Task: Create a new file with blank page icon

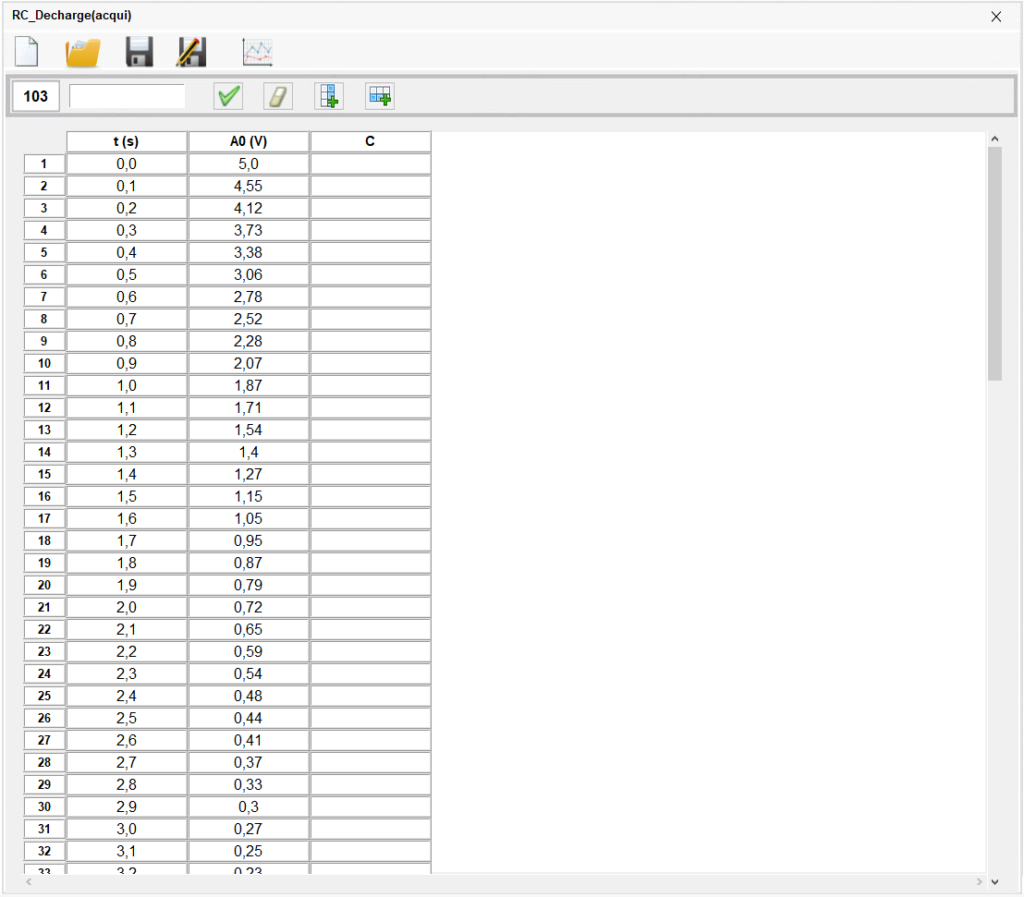Action: 27,51
